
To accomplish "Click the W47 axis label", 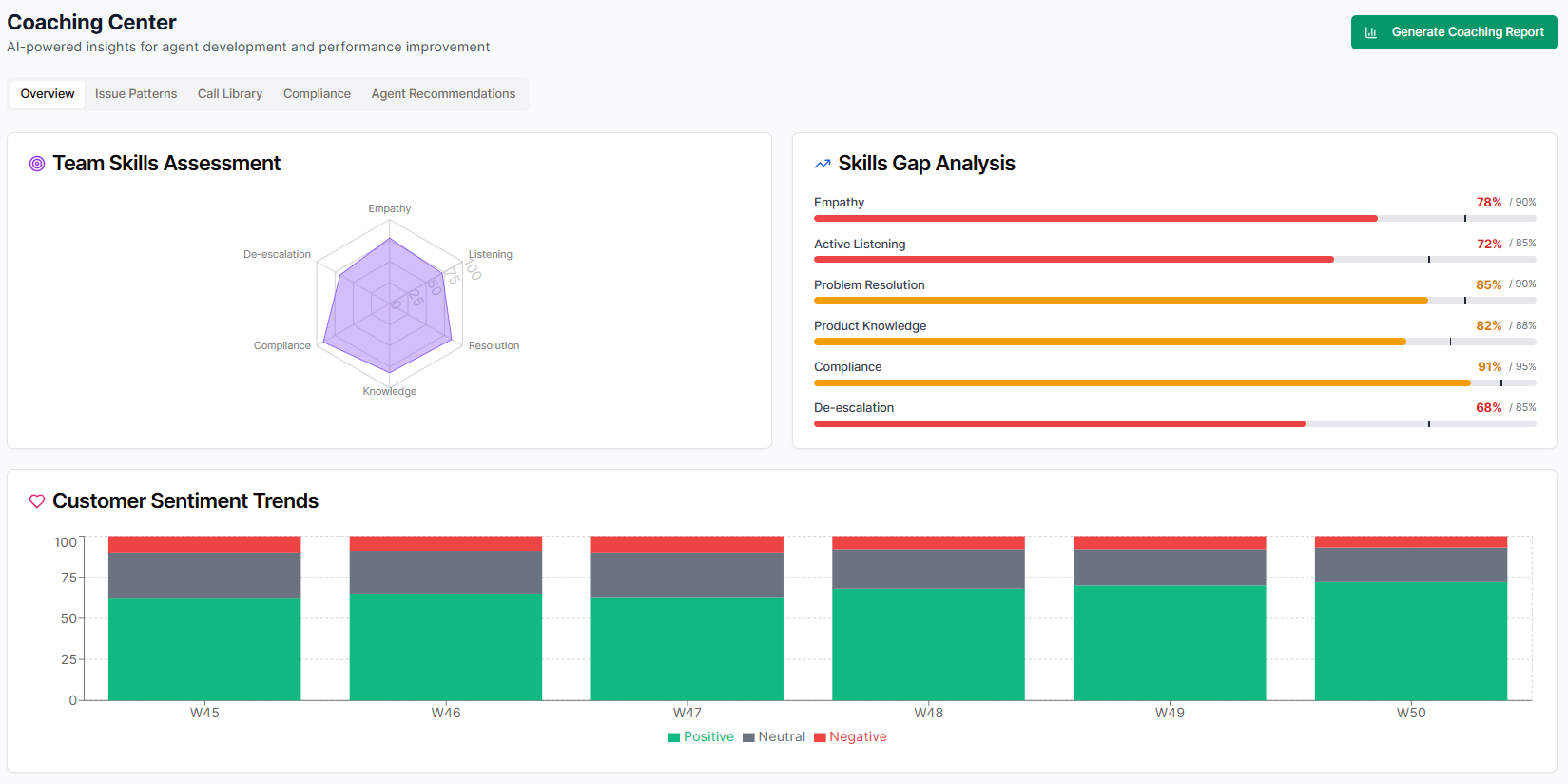I will (x=687, y=713).
